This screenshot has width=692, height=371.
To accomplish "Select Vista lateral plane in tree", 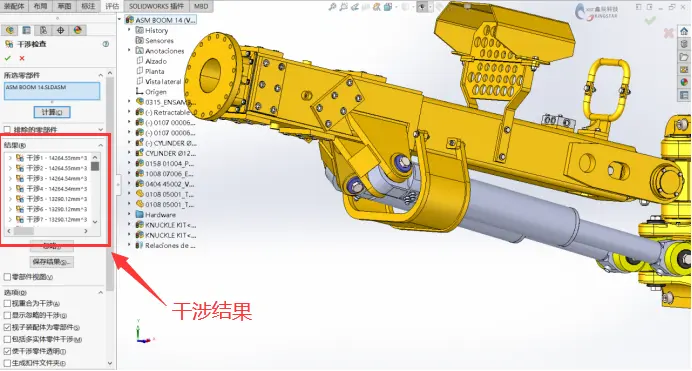I will (158, 82).
